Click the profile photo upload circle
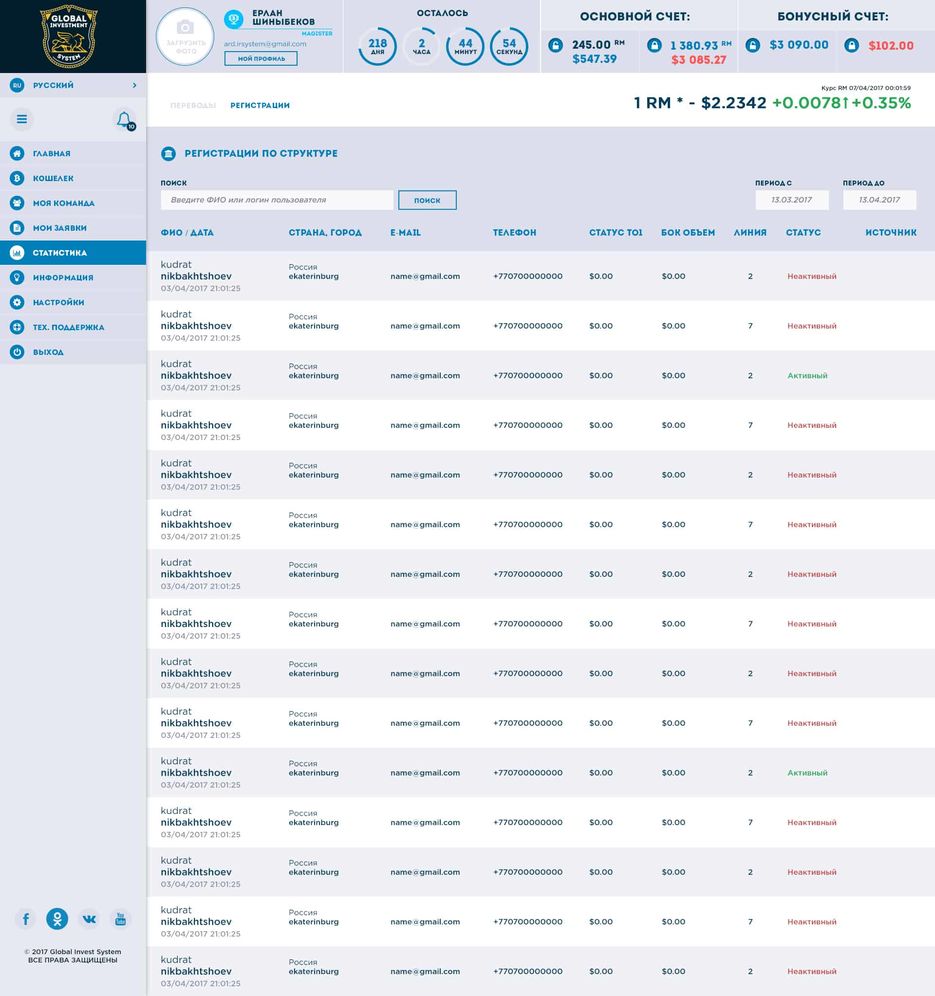 click(185, 36)
